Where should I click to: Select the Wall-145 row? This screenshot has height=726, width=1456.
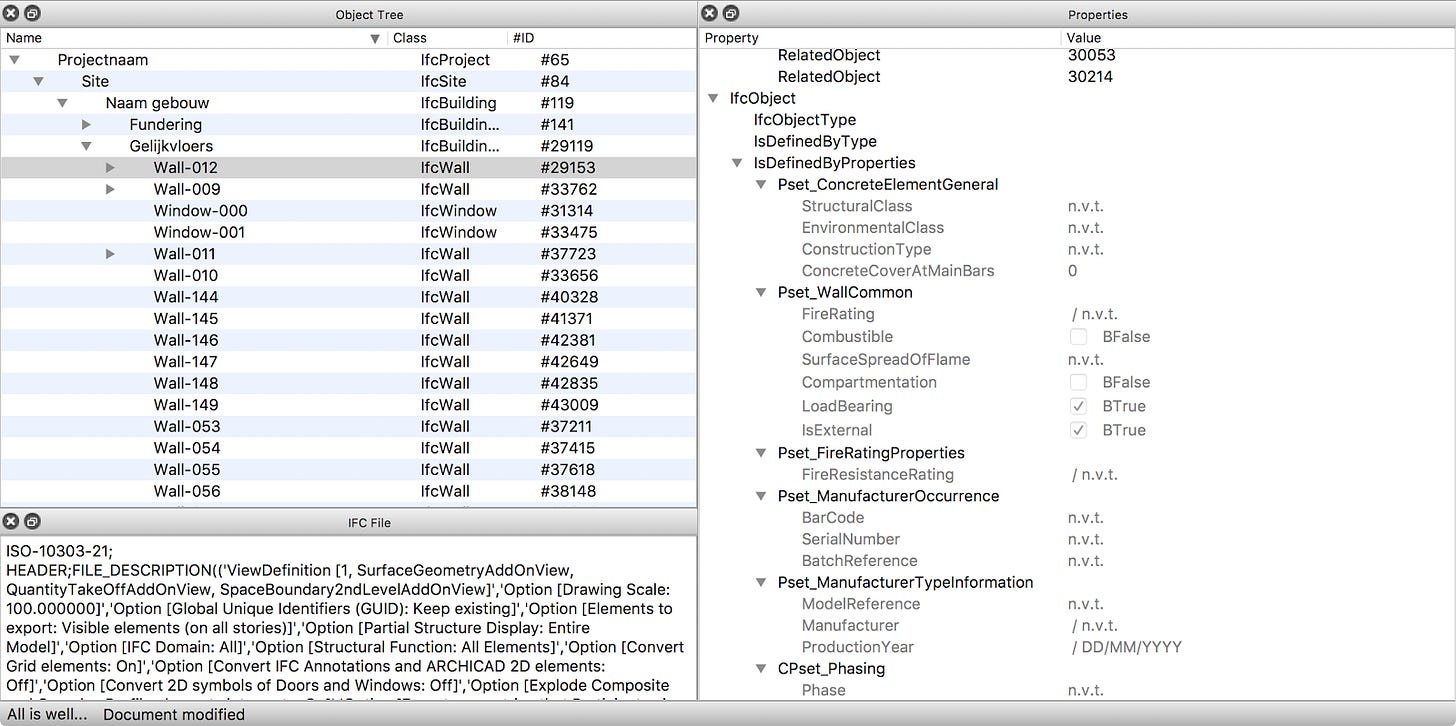348,318
